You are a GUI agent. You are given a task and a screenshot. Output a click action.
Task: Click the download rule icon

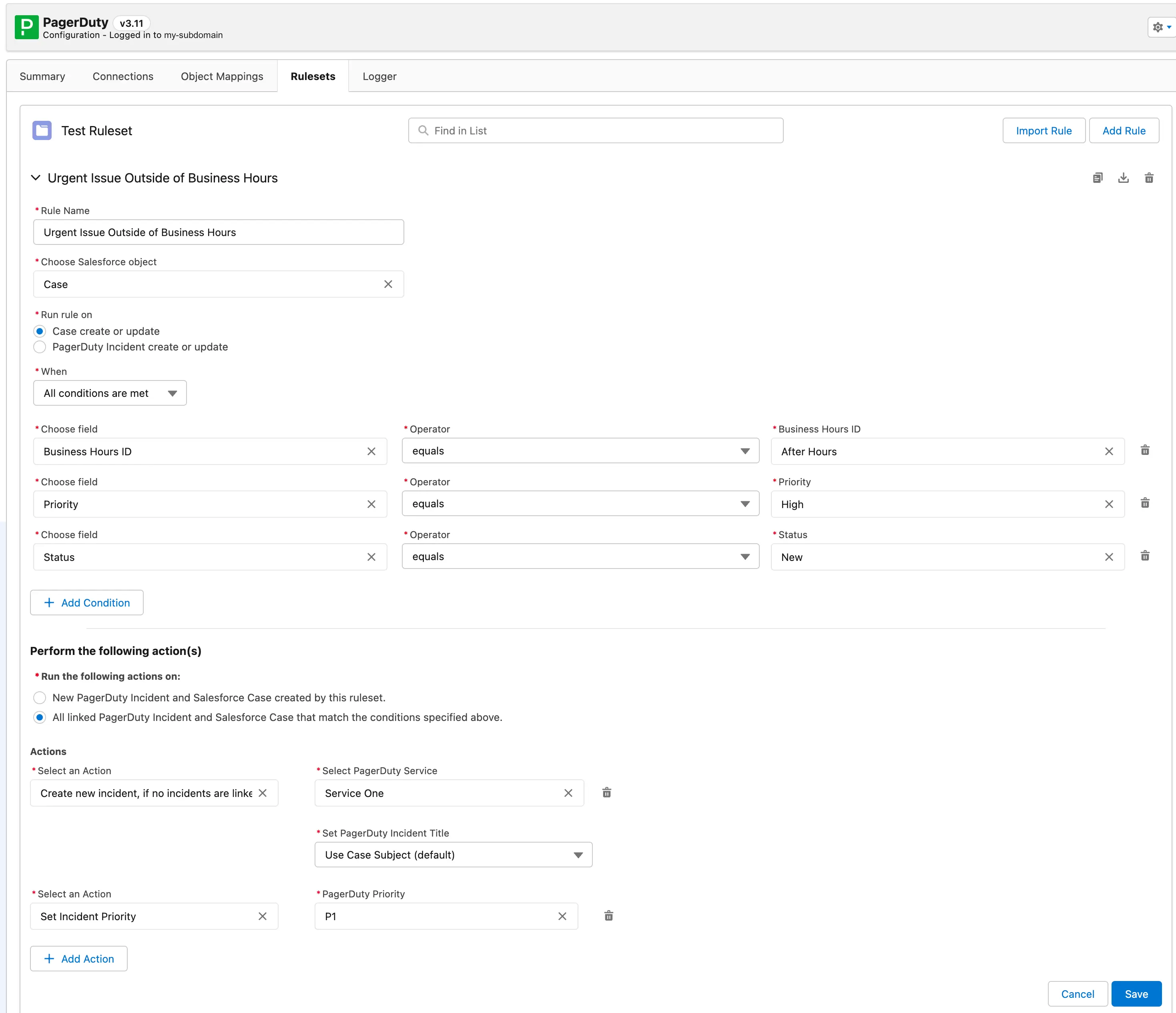(x=1123, y=178)
